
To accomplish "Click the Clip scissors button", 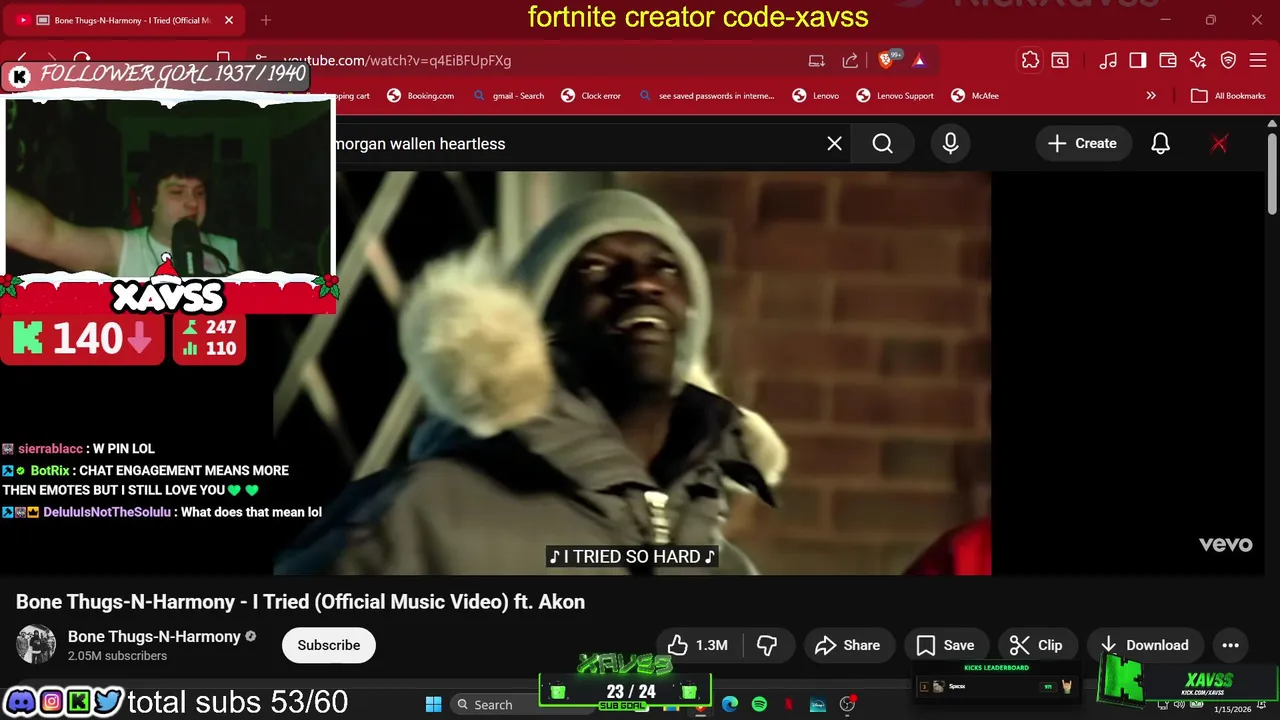I will [x=1036, y=645].
